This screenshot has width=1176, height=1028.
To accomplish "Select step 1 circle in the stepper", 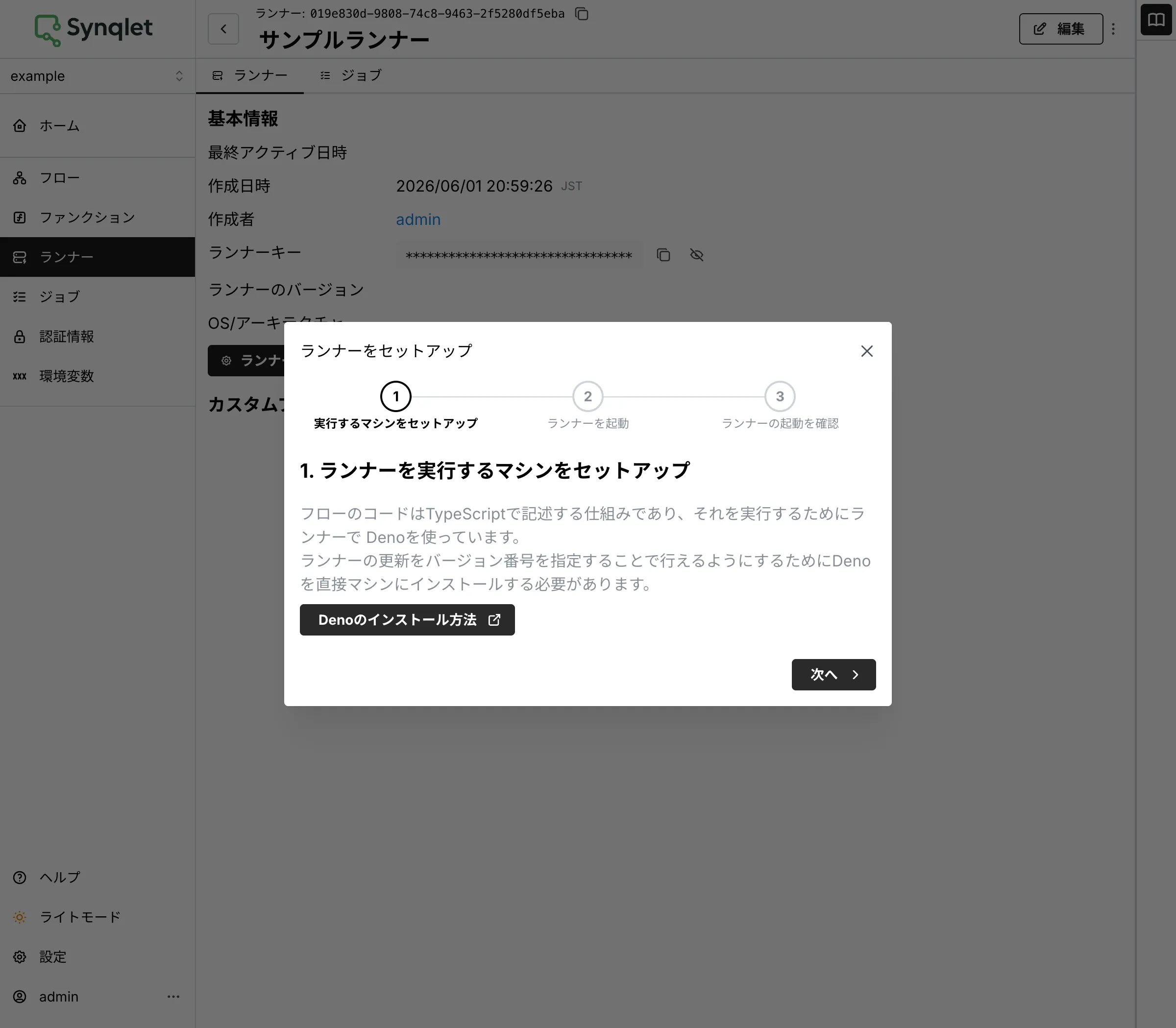I will [x=396, y=396].
